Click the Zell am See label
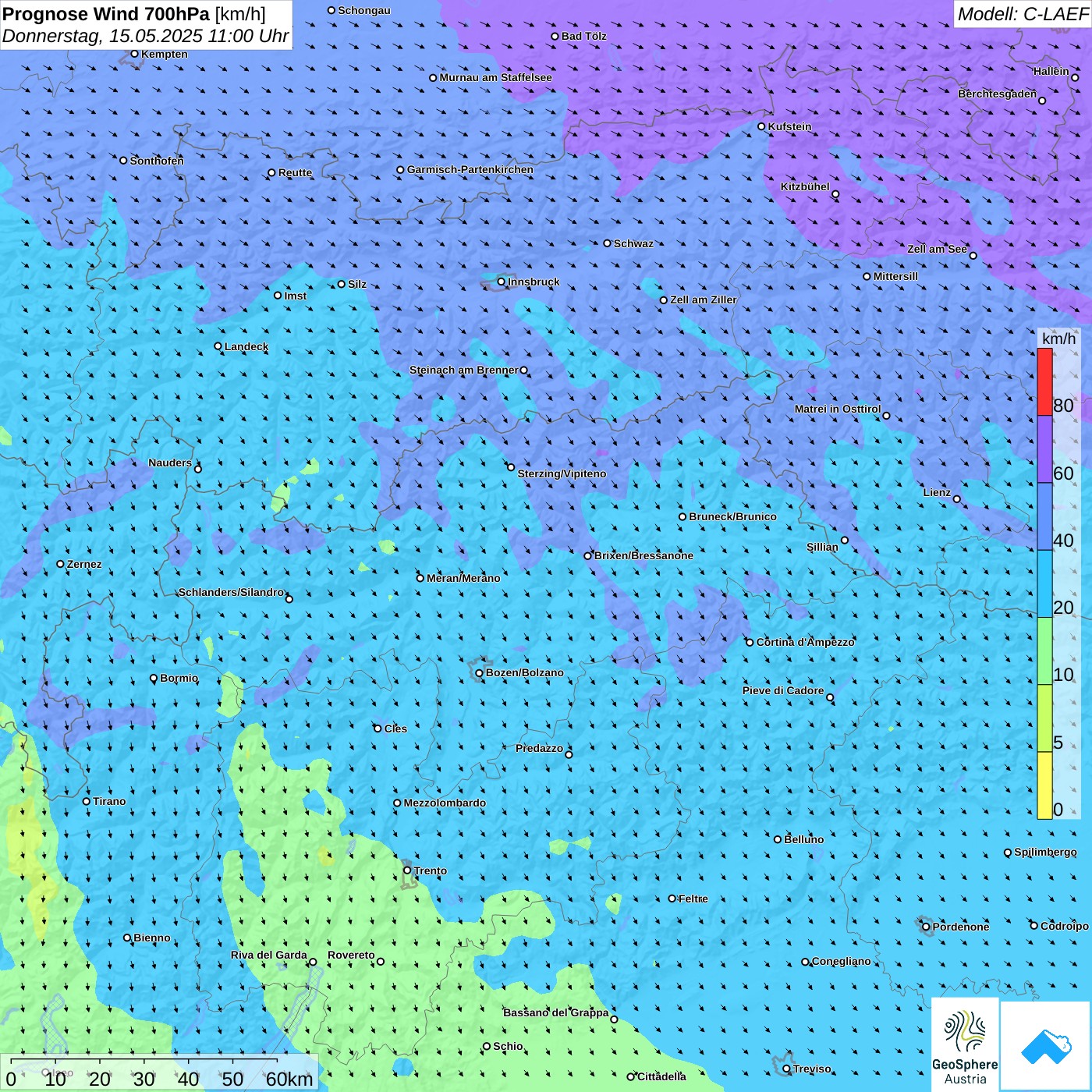This screenshot has height=1092, width=1092. point(937,249)
